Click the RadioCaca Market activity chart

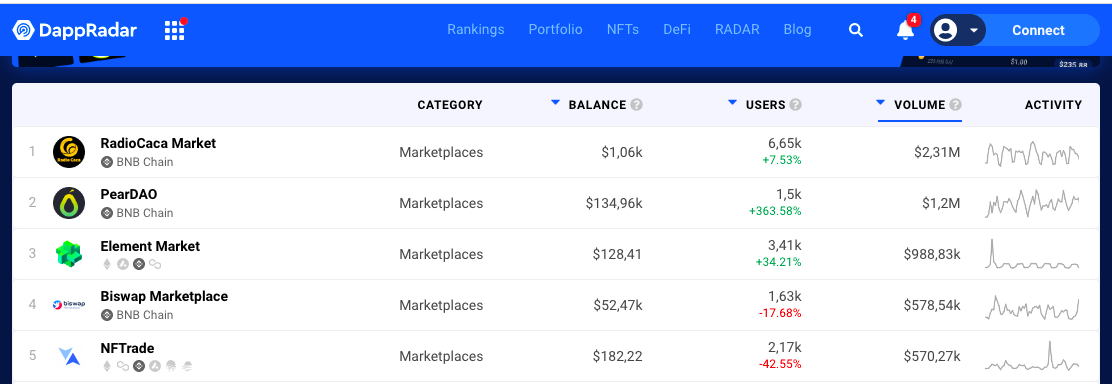[1032, 153]
